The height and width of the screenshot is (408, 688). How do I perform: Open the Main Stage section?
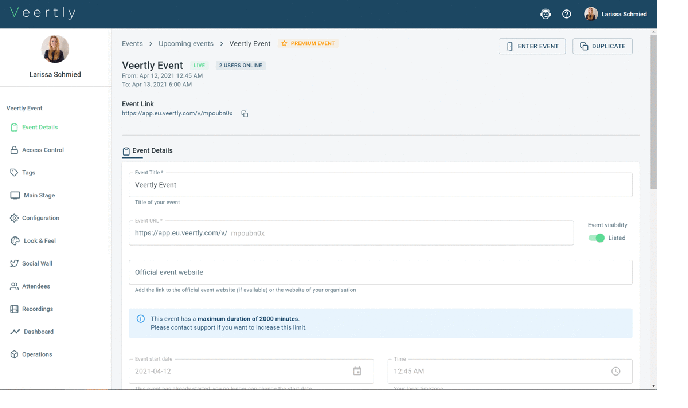pyautogui.click(x=33, y=195)
